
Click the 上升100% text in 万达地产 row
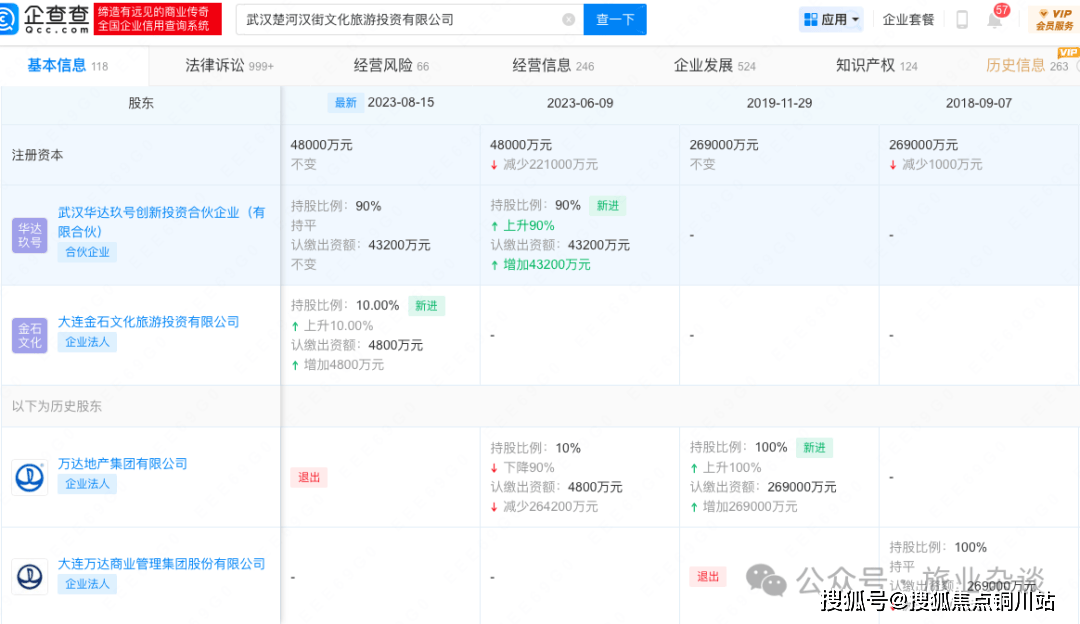pos(731,468)
